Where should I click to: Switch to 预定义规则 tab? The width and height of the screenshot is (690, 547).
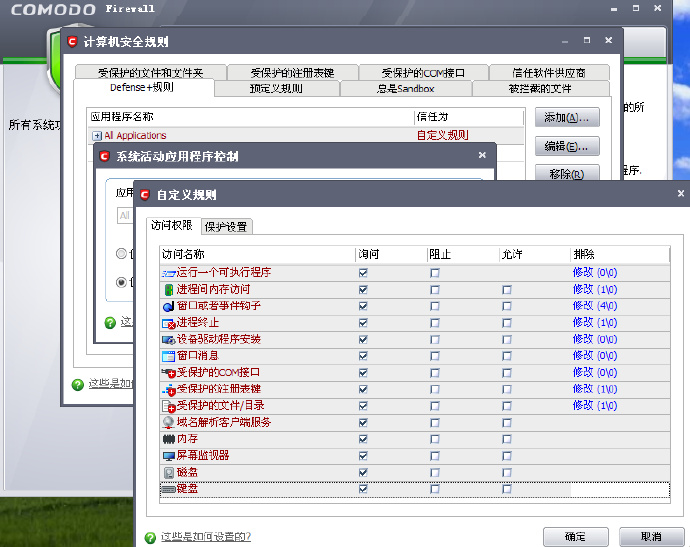click(277, 88)
